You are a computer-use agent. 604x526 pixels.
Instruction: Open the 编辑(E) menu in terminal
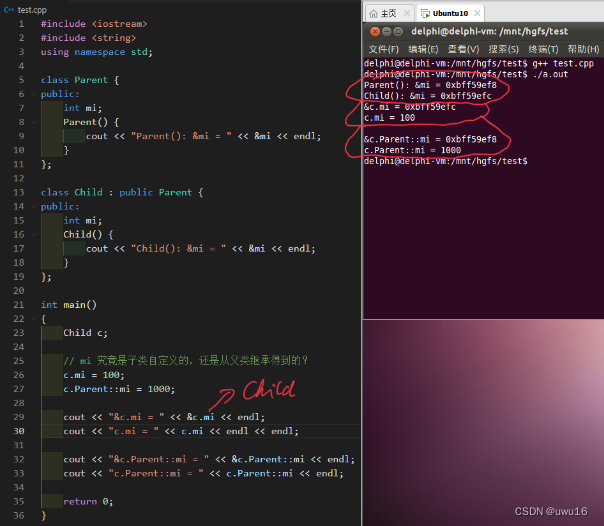point(423,49)
